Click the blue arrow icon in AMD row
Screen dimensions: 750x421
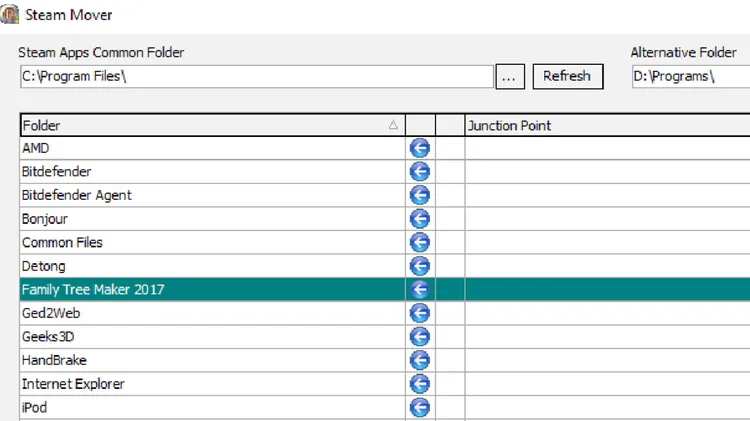pyautogui.click(x=419, y=148)
